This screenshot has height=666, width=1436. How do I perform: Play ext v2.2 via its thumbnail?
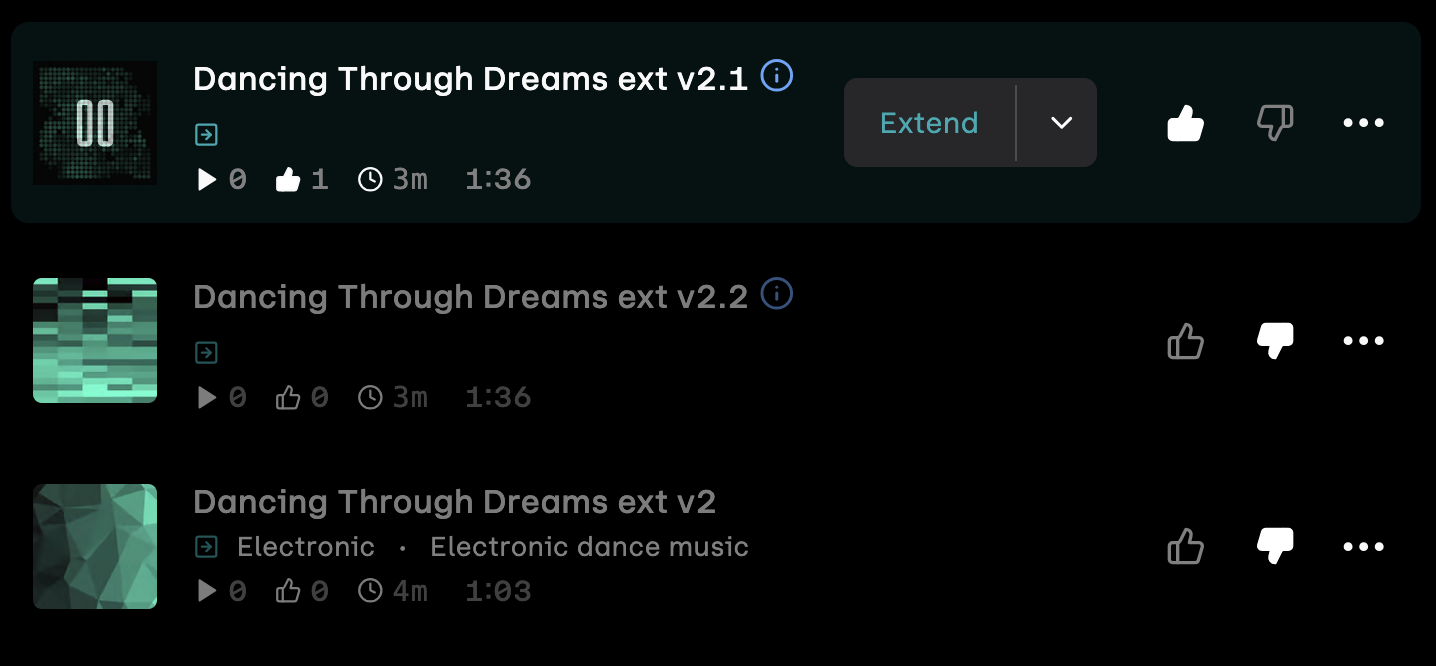click(95, 341)
